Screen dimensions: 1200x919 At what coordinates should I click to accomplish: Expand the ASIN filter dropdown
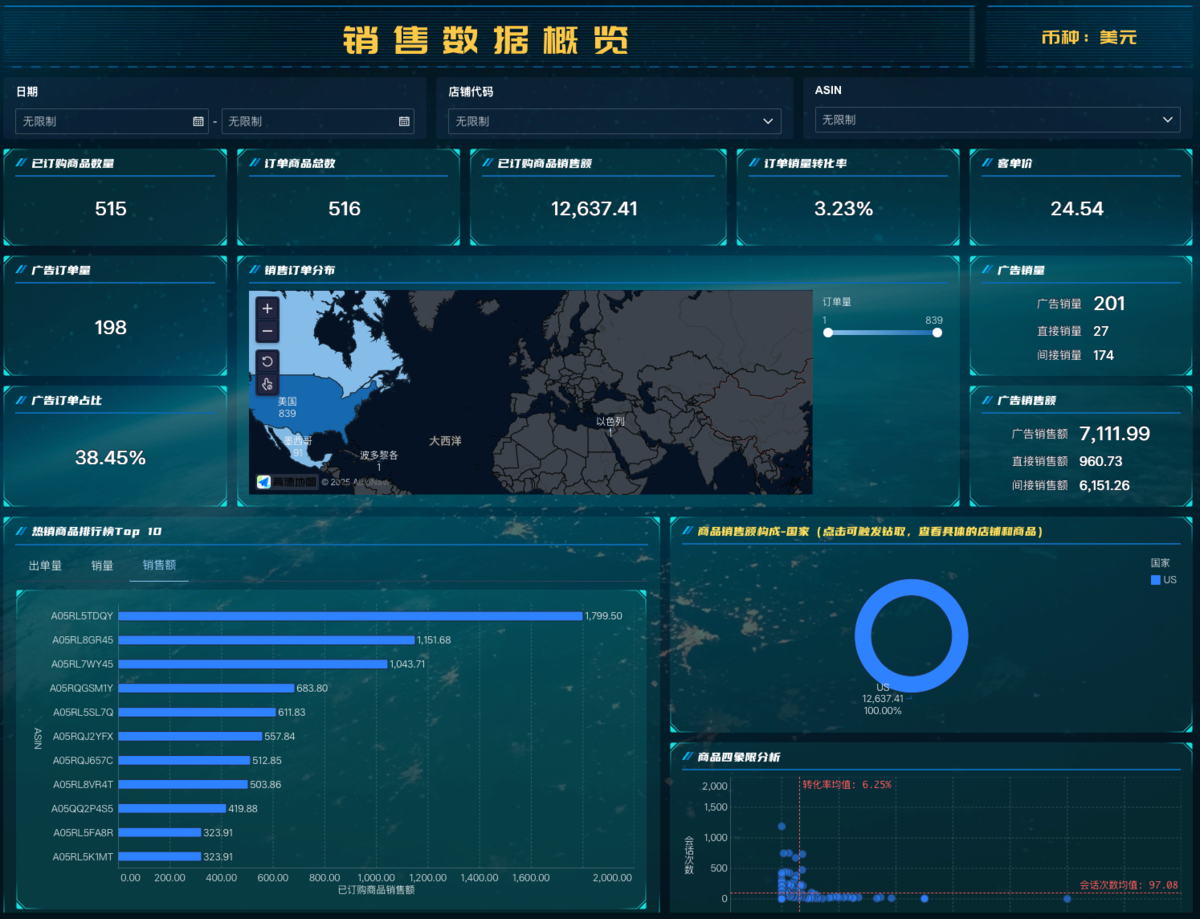997,120
